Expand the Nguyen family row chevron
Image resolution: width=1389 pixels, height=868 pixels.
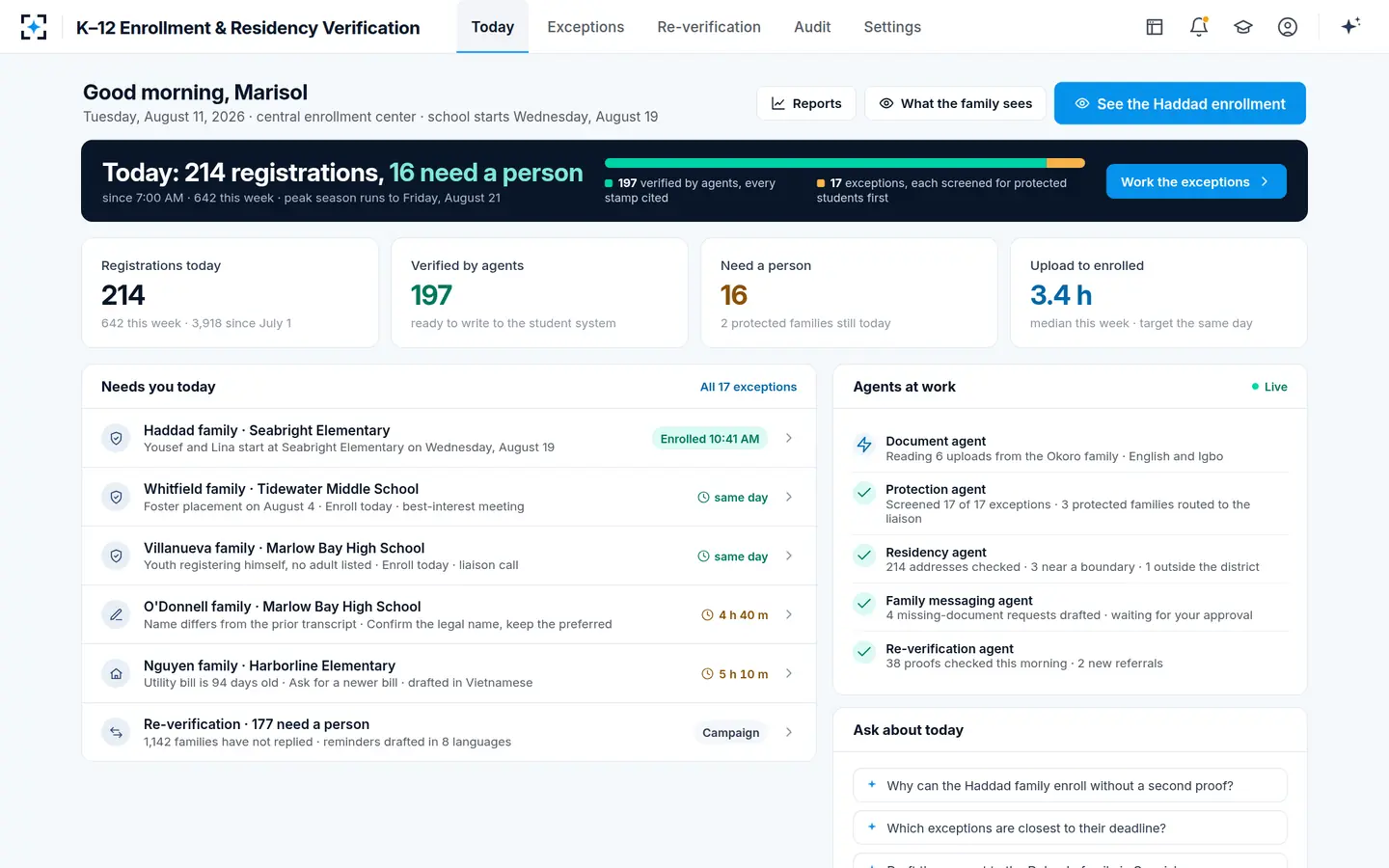point(789,673)
